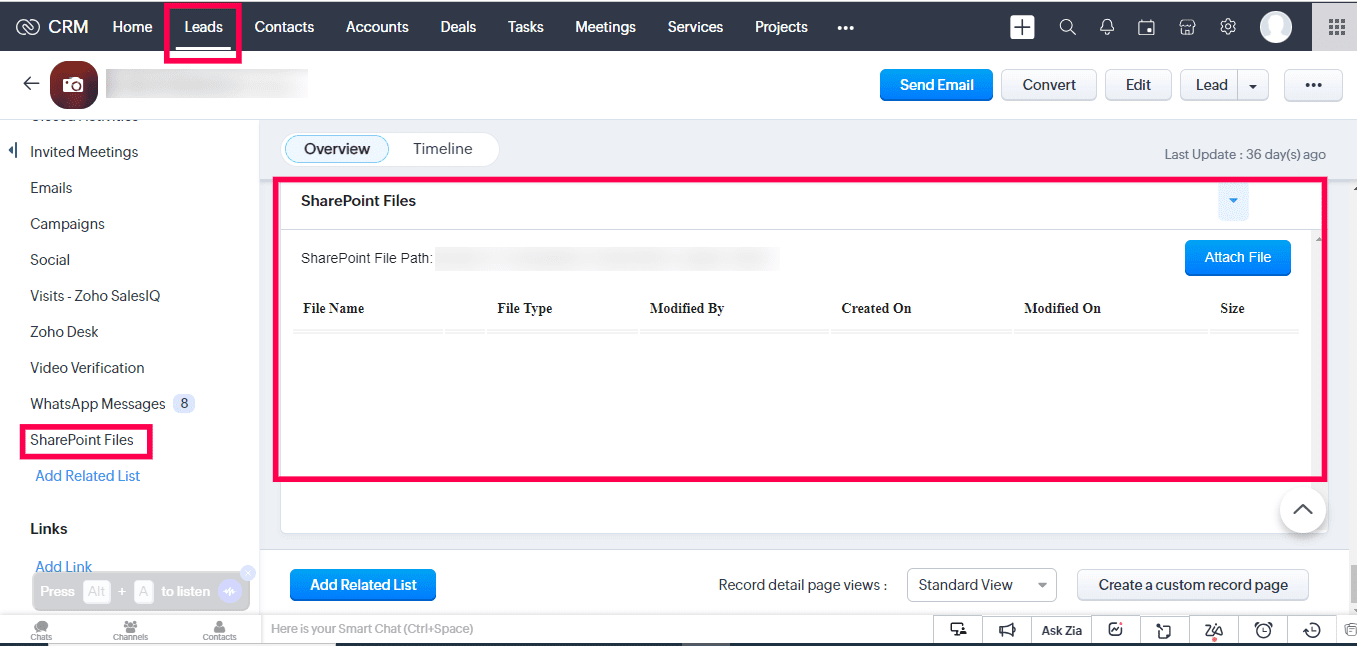Jump to Video Verification related list

(x=87, y=368)
